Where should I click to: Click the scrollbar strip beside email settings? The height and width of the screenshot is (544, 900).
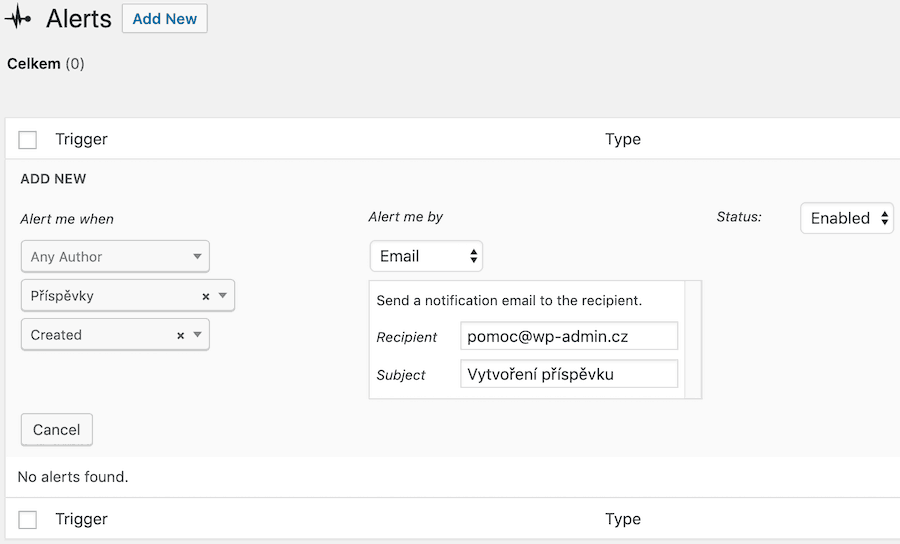693,339
